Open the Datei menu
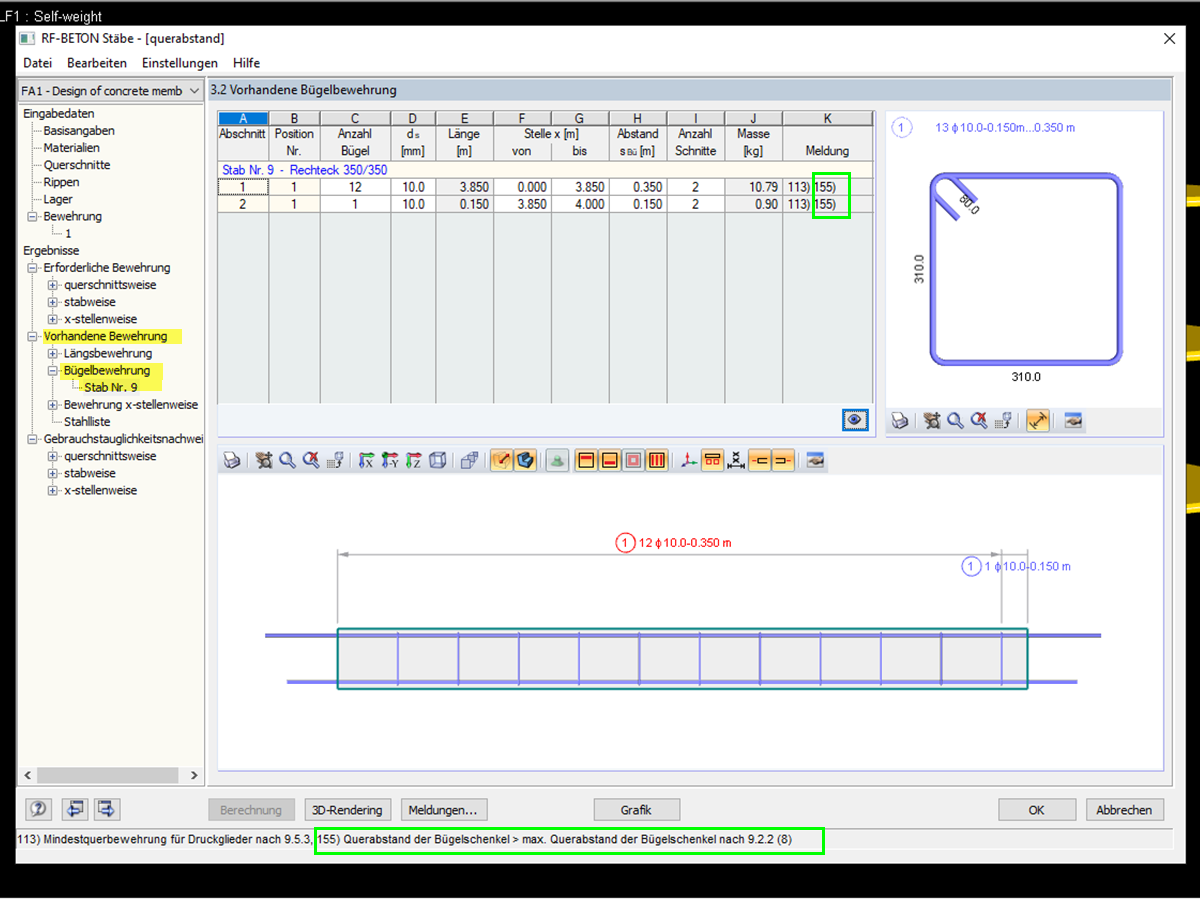This screenshot has height=900, width=1200. pos(37,63)
